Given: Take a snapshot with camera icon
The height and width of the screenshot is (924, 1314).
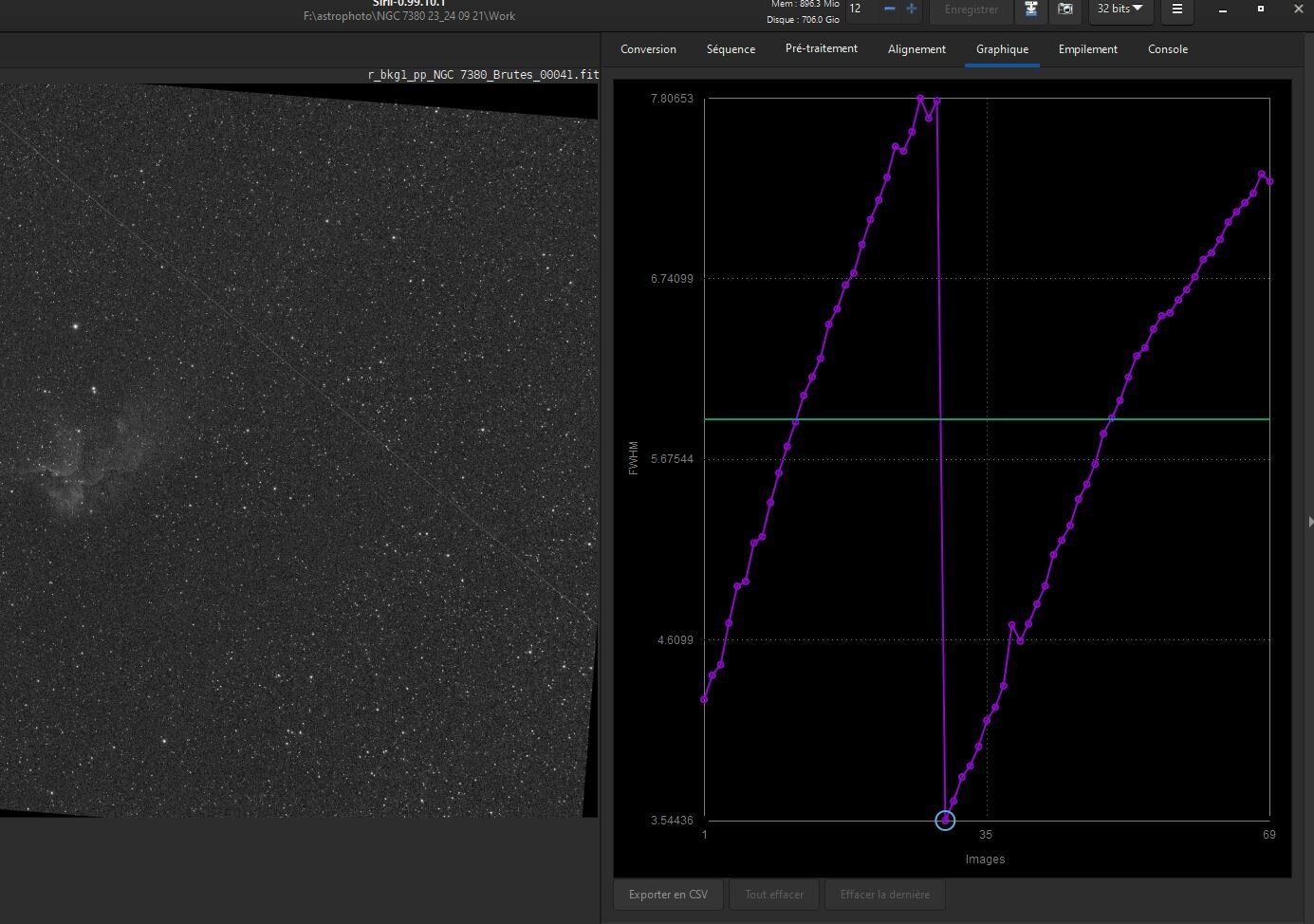Looking at the screenshot, I should coord(1065,9).
